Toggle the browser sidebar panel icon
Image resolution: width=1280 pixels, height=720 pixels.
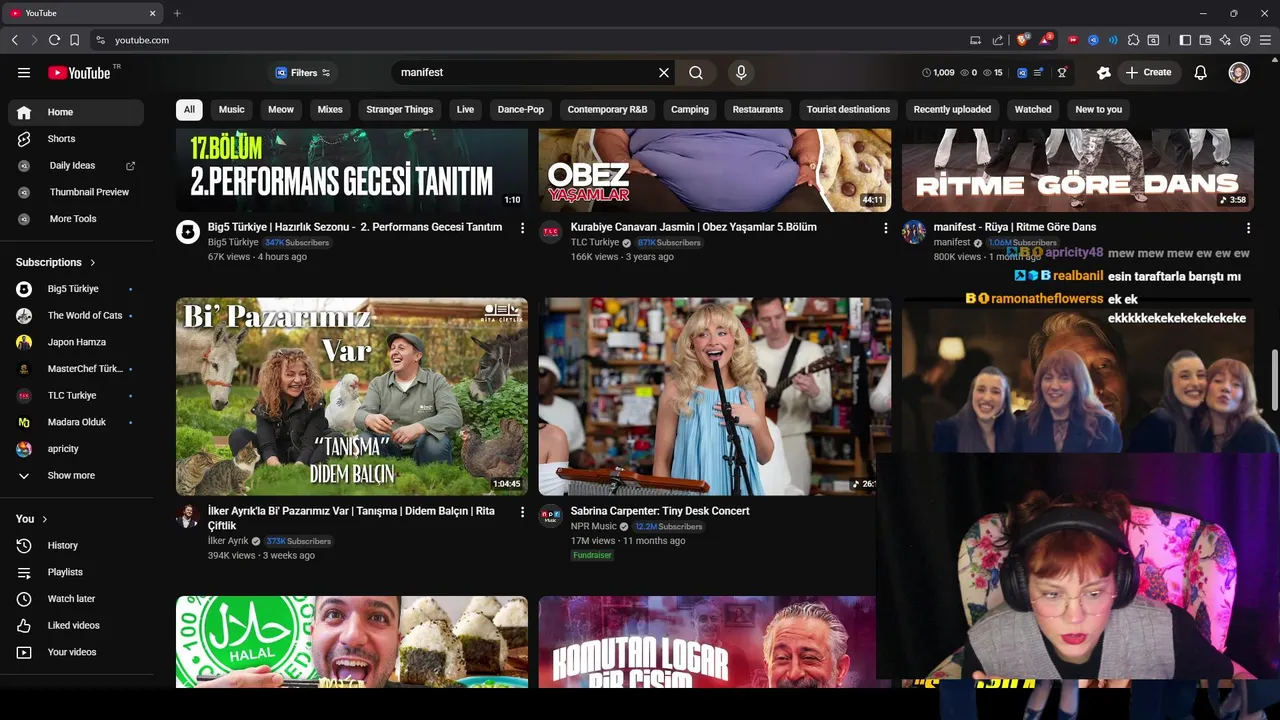[x=1185, y=40]
